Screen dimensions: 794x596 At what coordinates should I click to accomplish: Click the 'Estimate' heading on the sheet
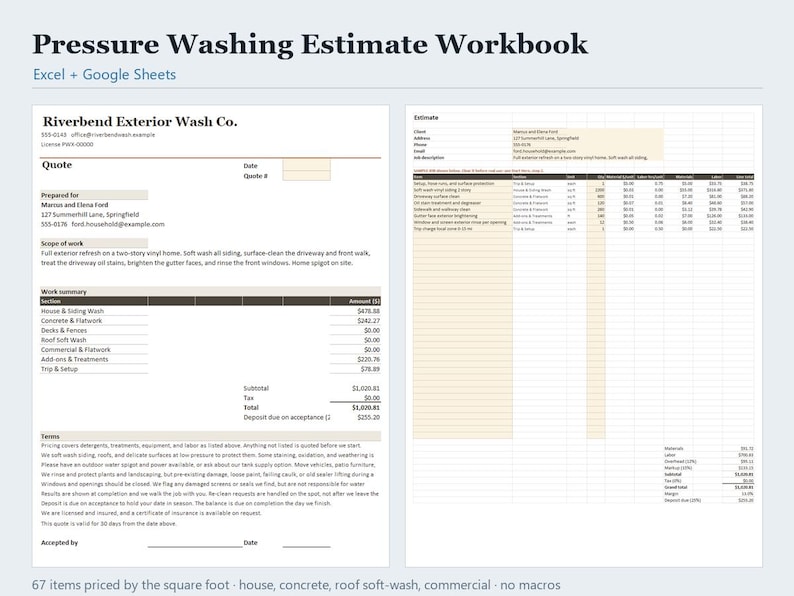pos(426,117)
